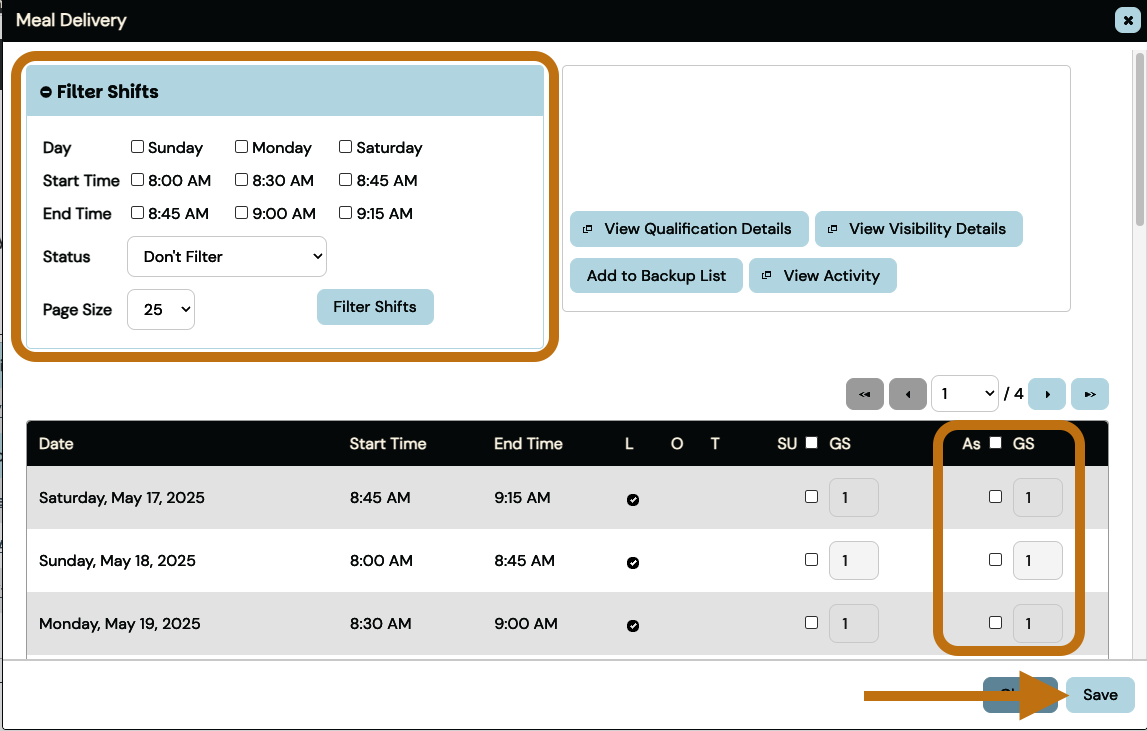Open the Page Size dropdown
Screen dimensions: 1147x731
point(161,310)
